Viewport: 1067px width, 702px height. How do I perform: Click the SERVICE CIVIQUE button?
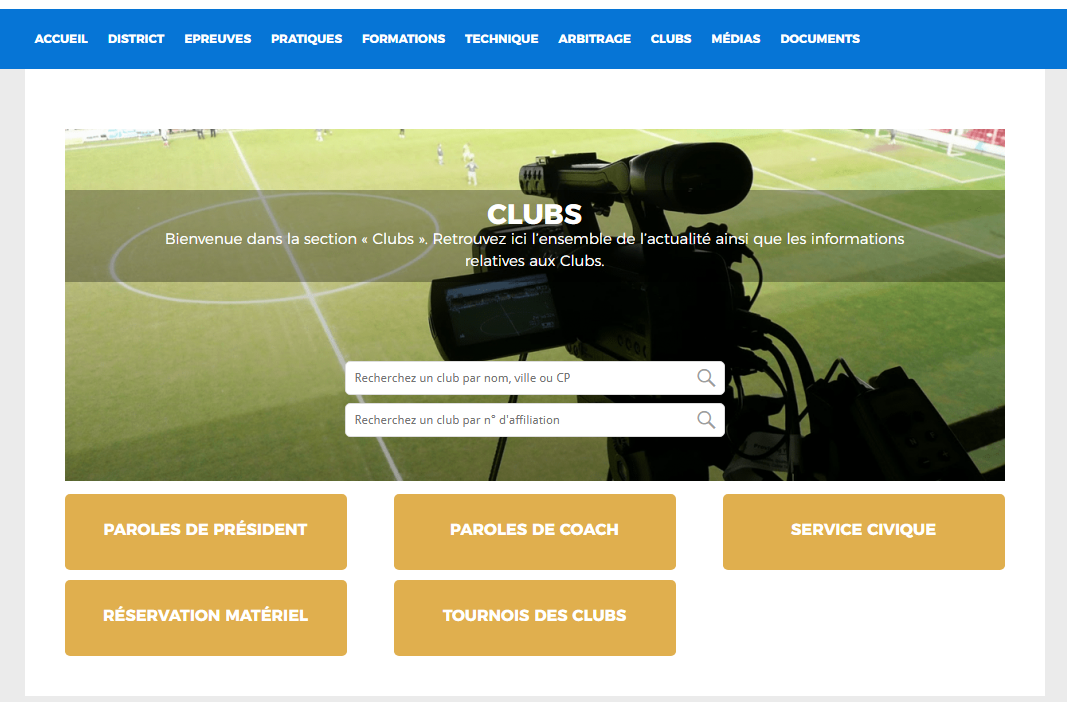coord(864,532)
